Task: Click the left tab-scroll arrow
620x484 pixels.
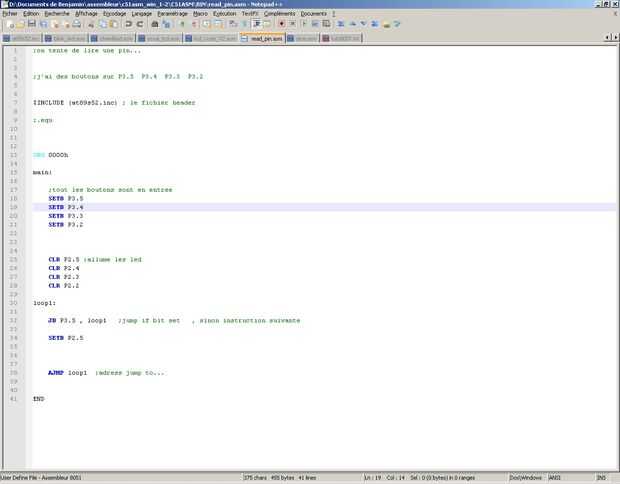Action: pos(607,37)
